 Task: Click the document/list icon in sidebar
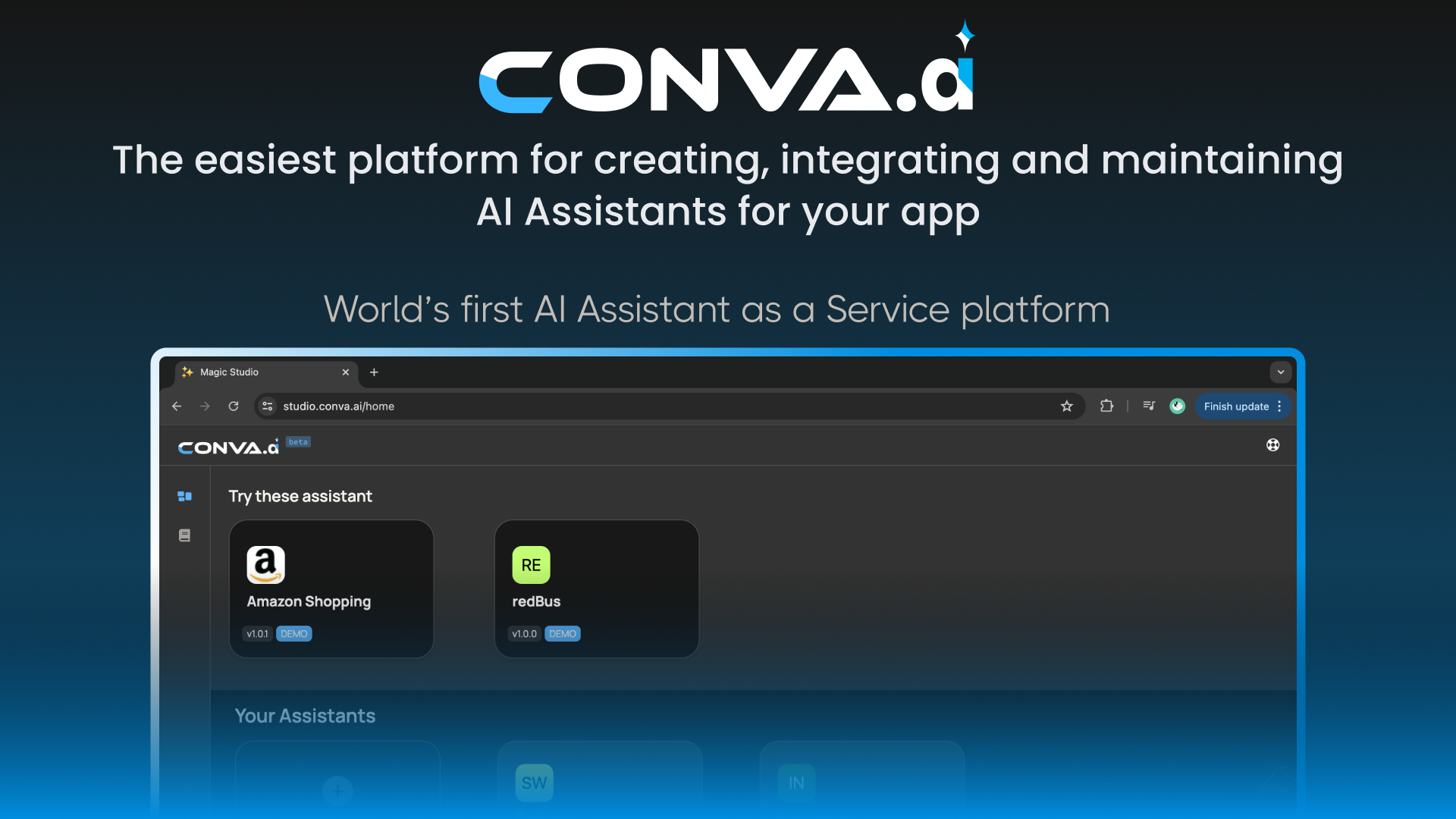pos(184,535)
